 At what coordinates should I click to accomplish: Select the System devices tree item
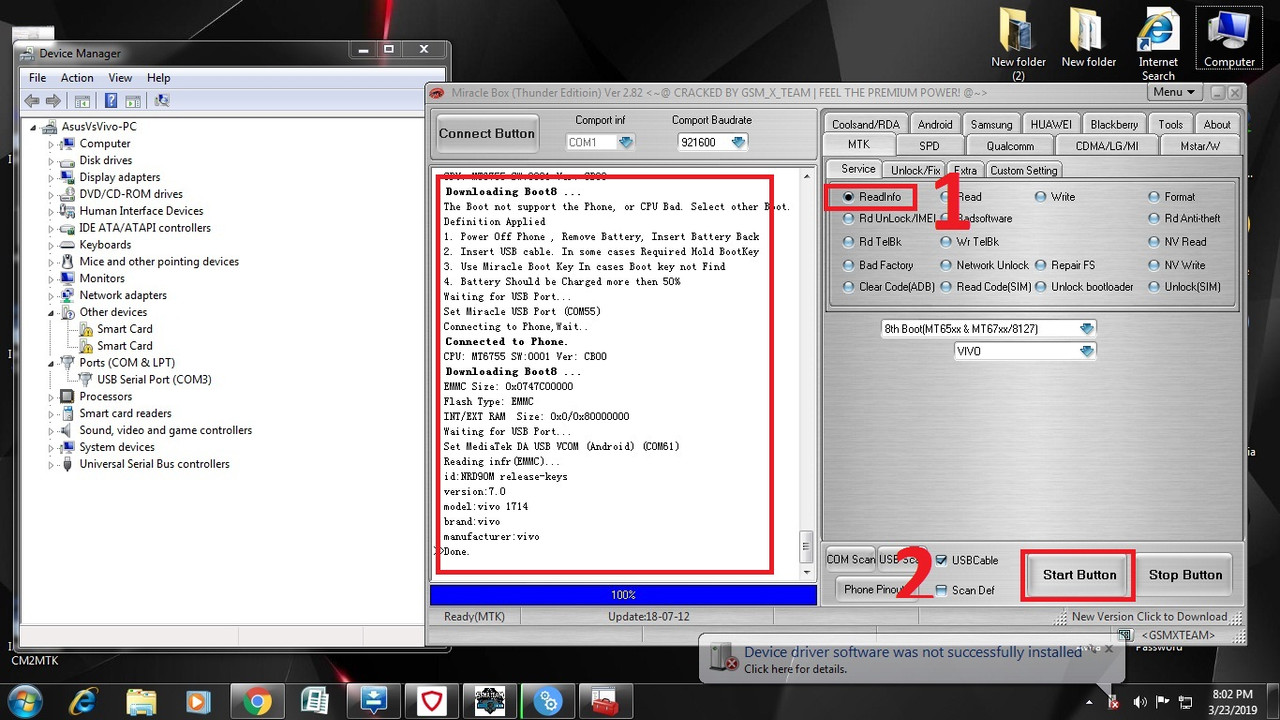pyautogui.click(x=117, y=447)
